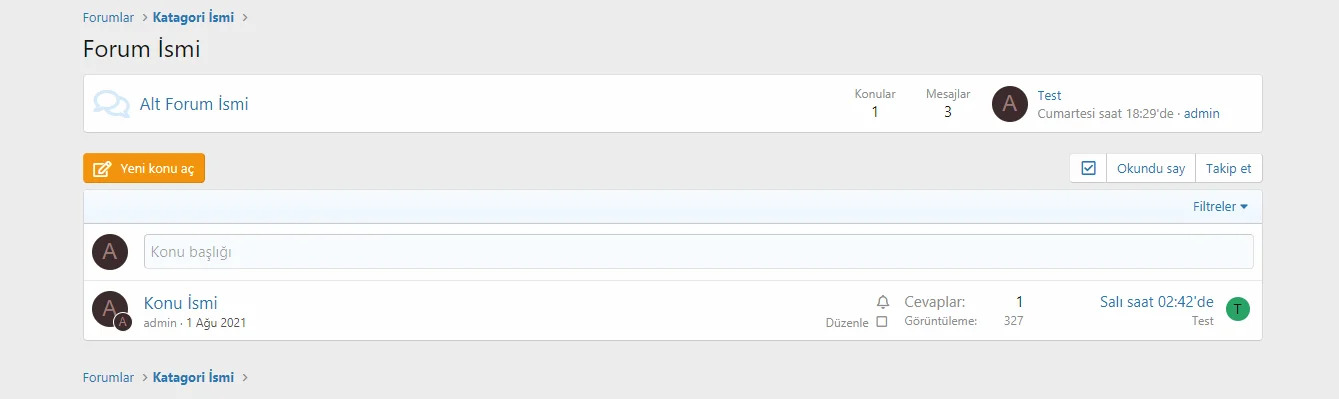
Task: Click the small avatar badge on thread starter
Action: [123, 322]
